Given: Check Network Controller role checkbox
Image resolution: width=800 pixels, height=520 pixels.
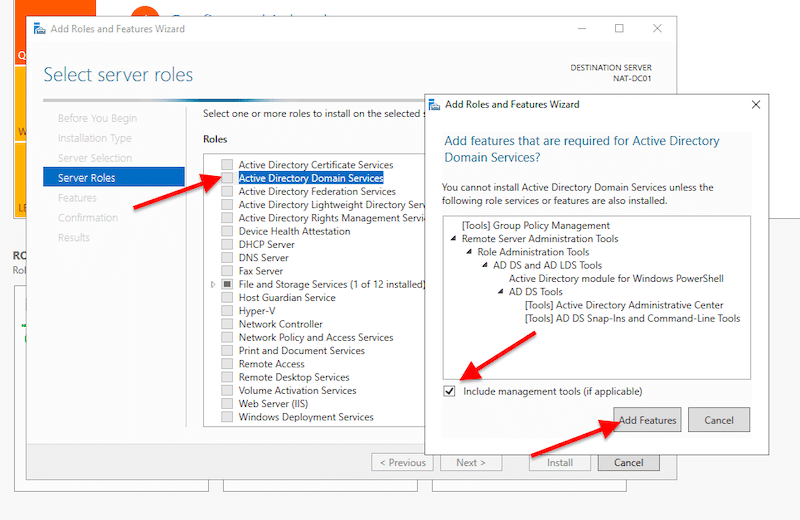Looking at the screenshot, I should 227,324.
